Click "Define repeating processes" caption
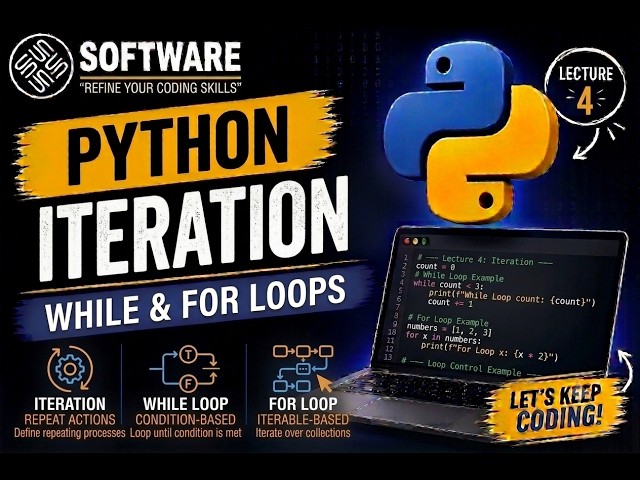 click(70, 433)
